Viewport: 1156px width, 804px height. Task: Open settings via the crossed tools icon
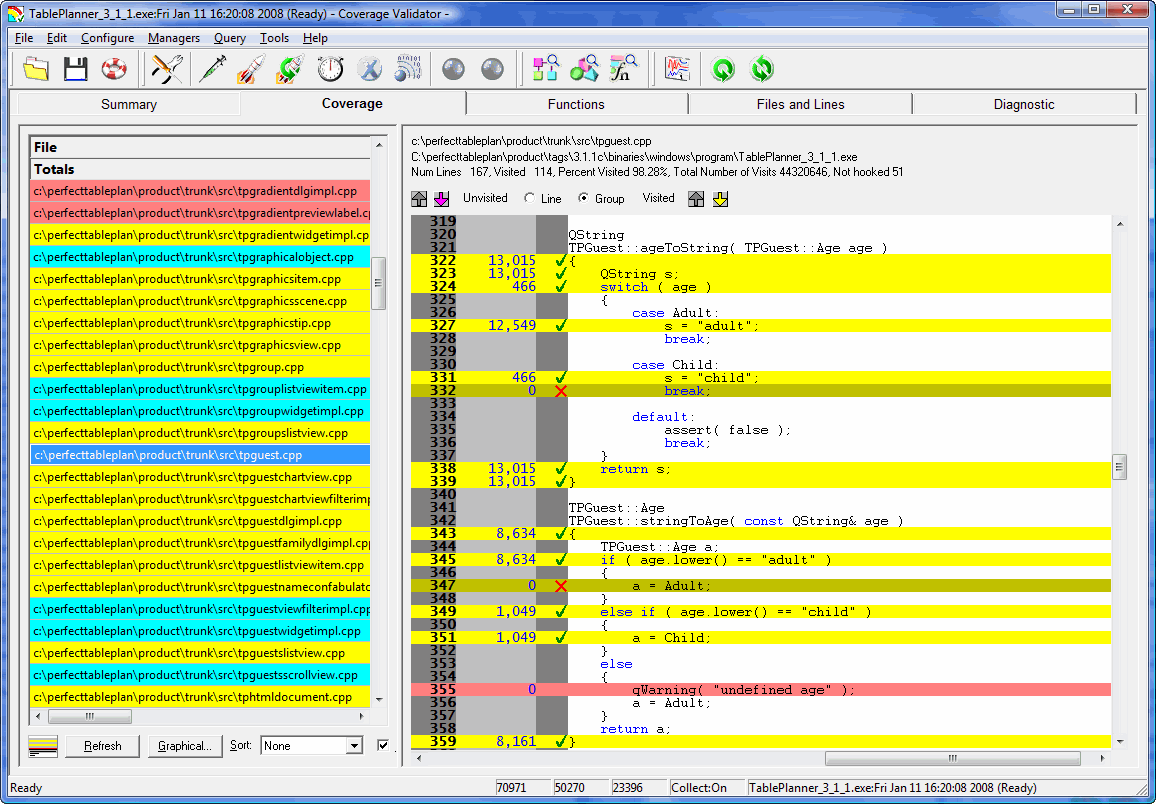[x=167, y=69]
